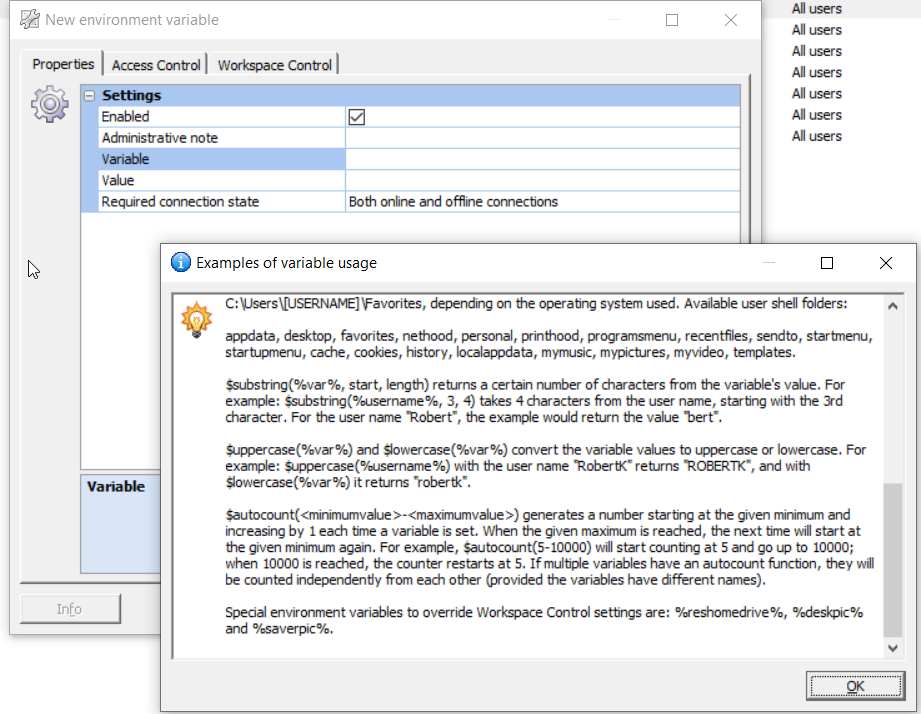921x714 pixels.
Task: Click the New environment variable window icon
Action: point(30,20)
